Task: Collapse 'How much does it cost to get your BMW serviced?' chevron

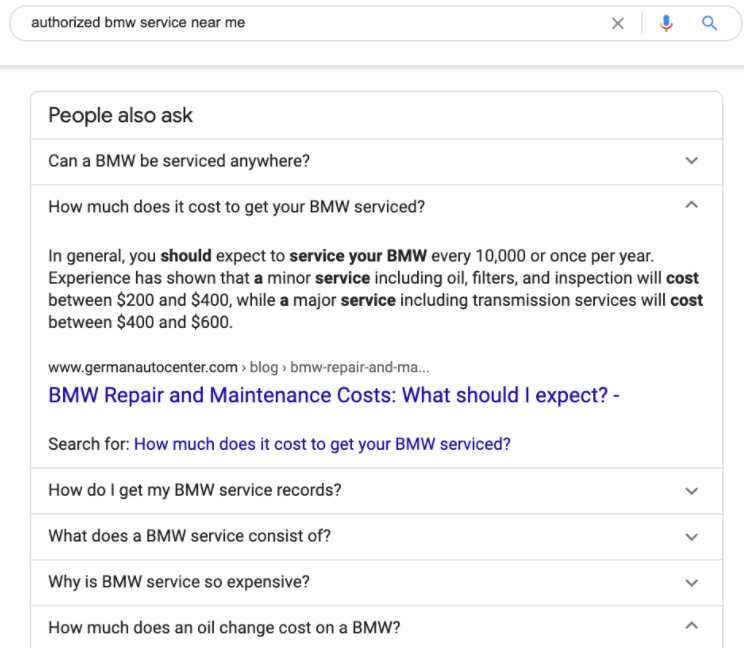Action: 692,205
